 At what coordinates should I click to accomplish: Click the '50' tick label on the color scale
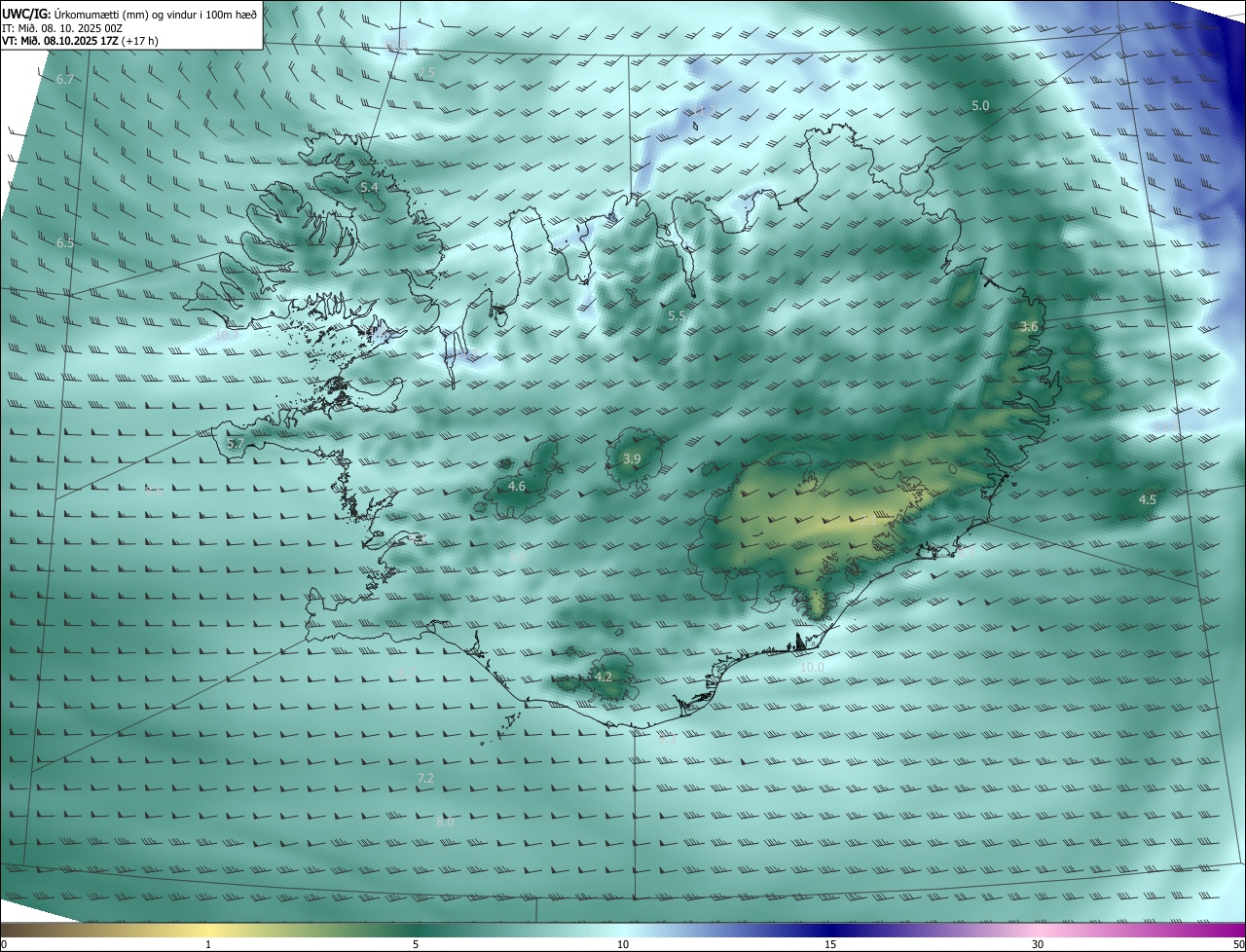tap(1237, 944)
